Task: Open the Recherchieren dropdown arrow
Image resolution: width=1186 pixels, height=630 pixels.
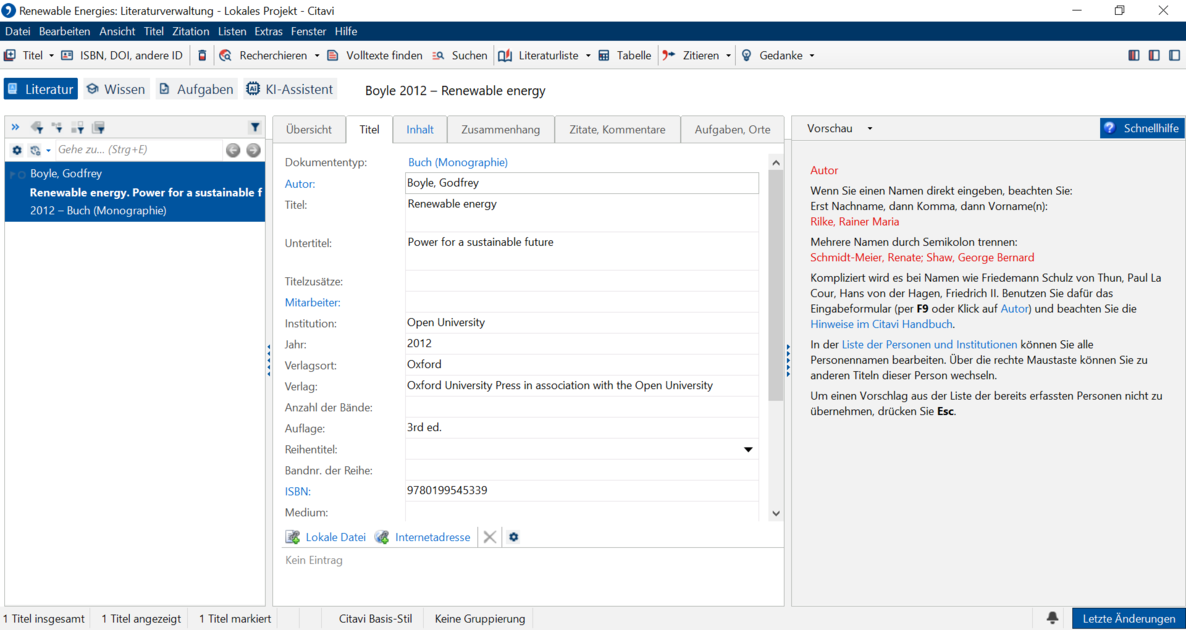Action: click(x=315, y=55)
